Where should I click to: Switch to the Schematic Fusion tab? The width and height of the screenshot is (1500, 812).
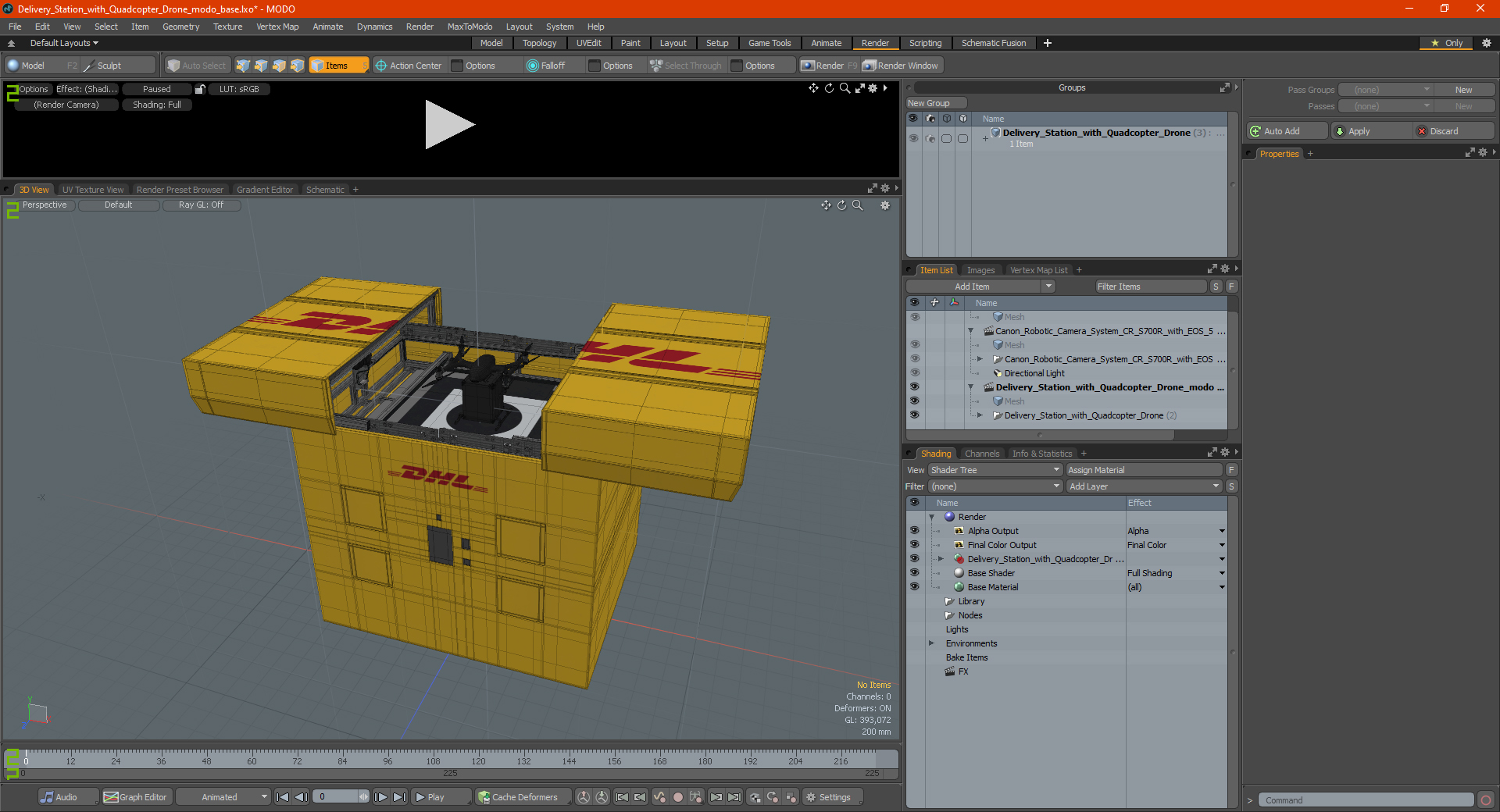tap(994, 43)
